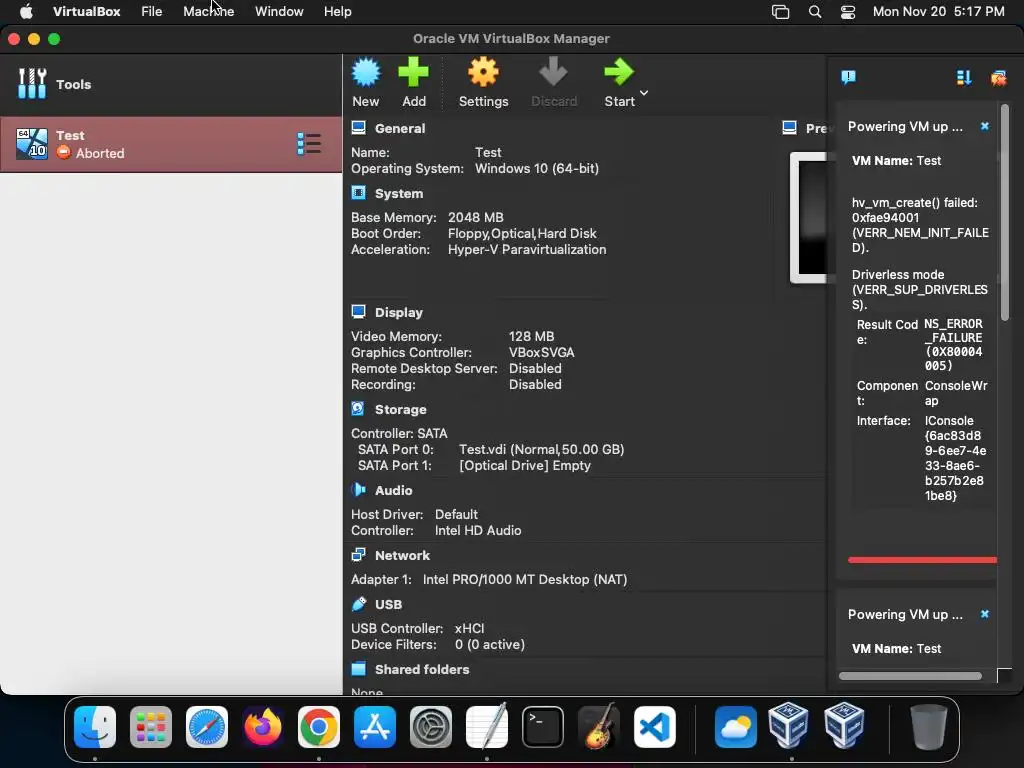Click the New virtual machine toolbar icon
The height and width of the screenshot is (768, 1024).
366,72
